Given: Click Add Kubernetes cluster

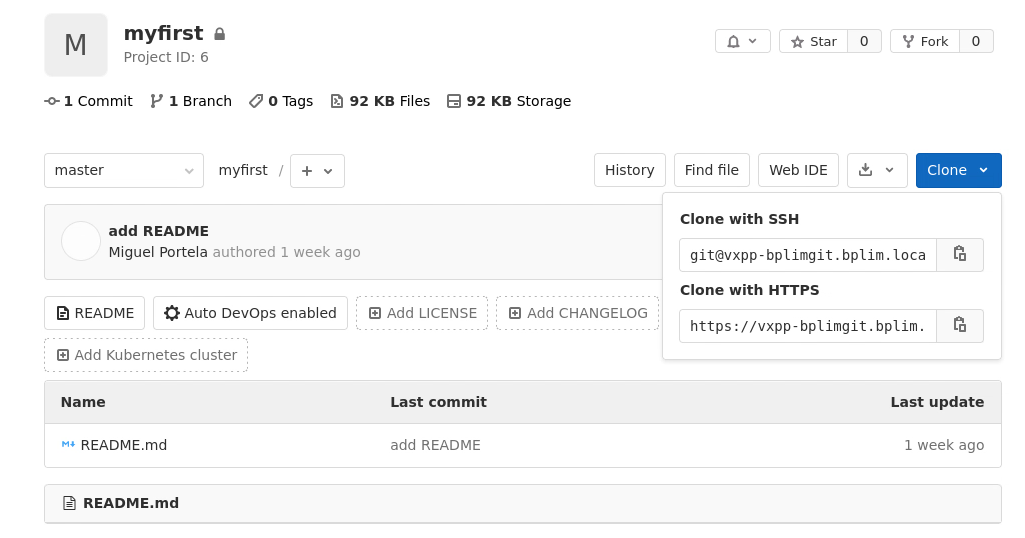Looking at the screenshot, I should (x=146, y=355).
